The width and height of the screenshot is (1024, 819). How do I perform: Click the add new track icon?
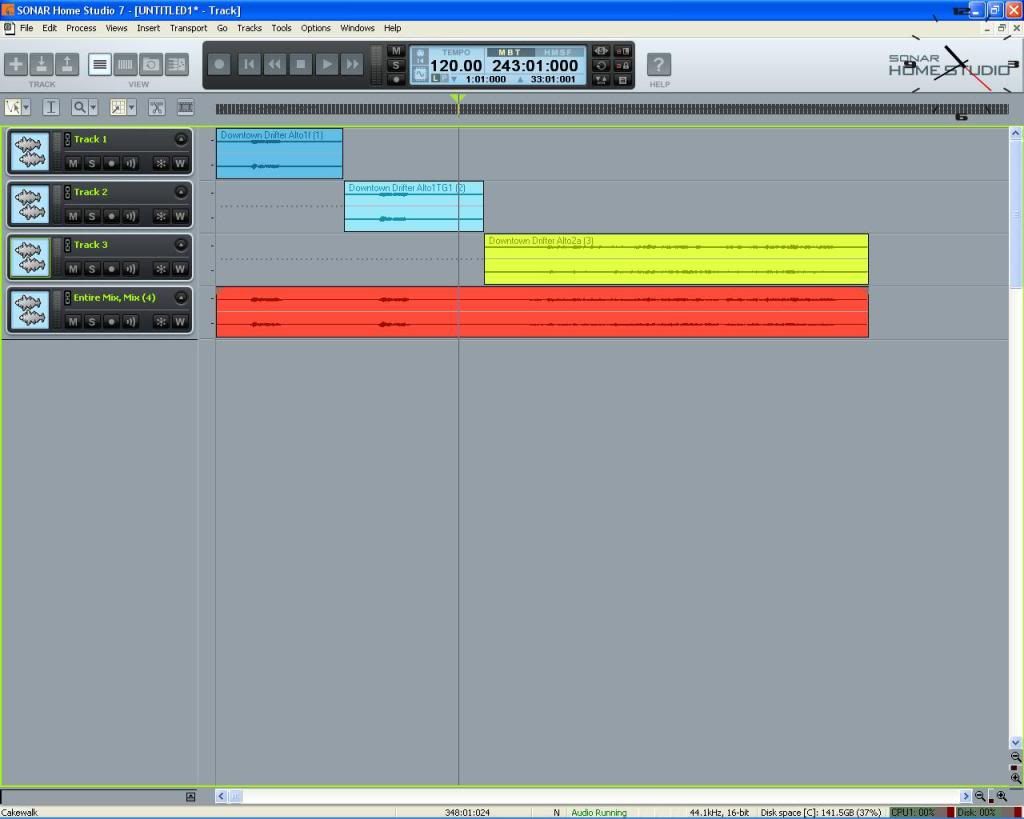click(16, 65)
